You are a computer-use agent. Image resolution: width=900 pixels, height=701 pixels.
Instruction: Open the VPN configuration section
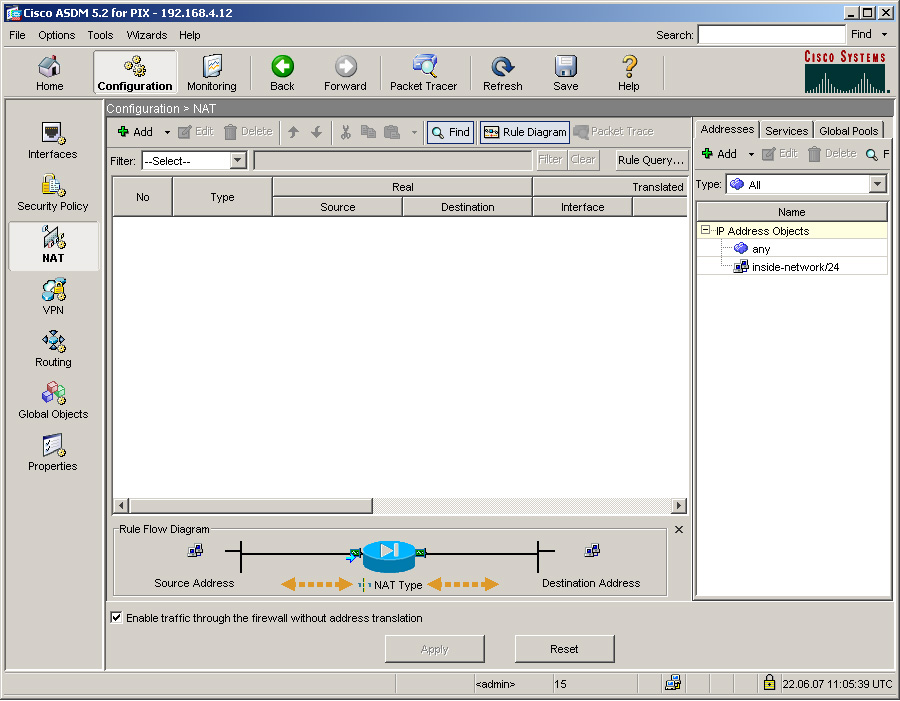[x=53, y=297]
